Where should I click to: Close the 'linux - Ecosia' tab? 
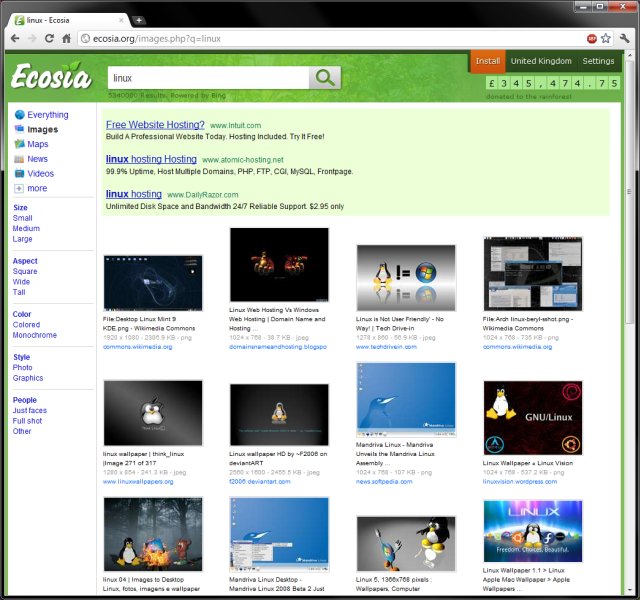point(121,20)
